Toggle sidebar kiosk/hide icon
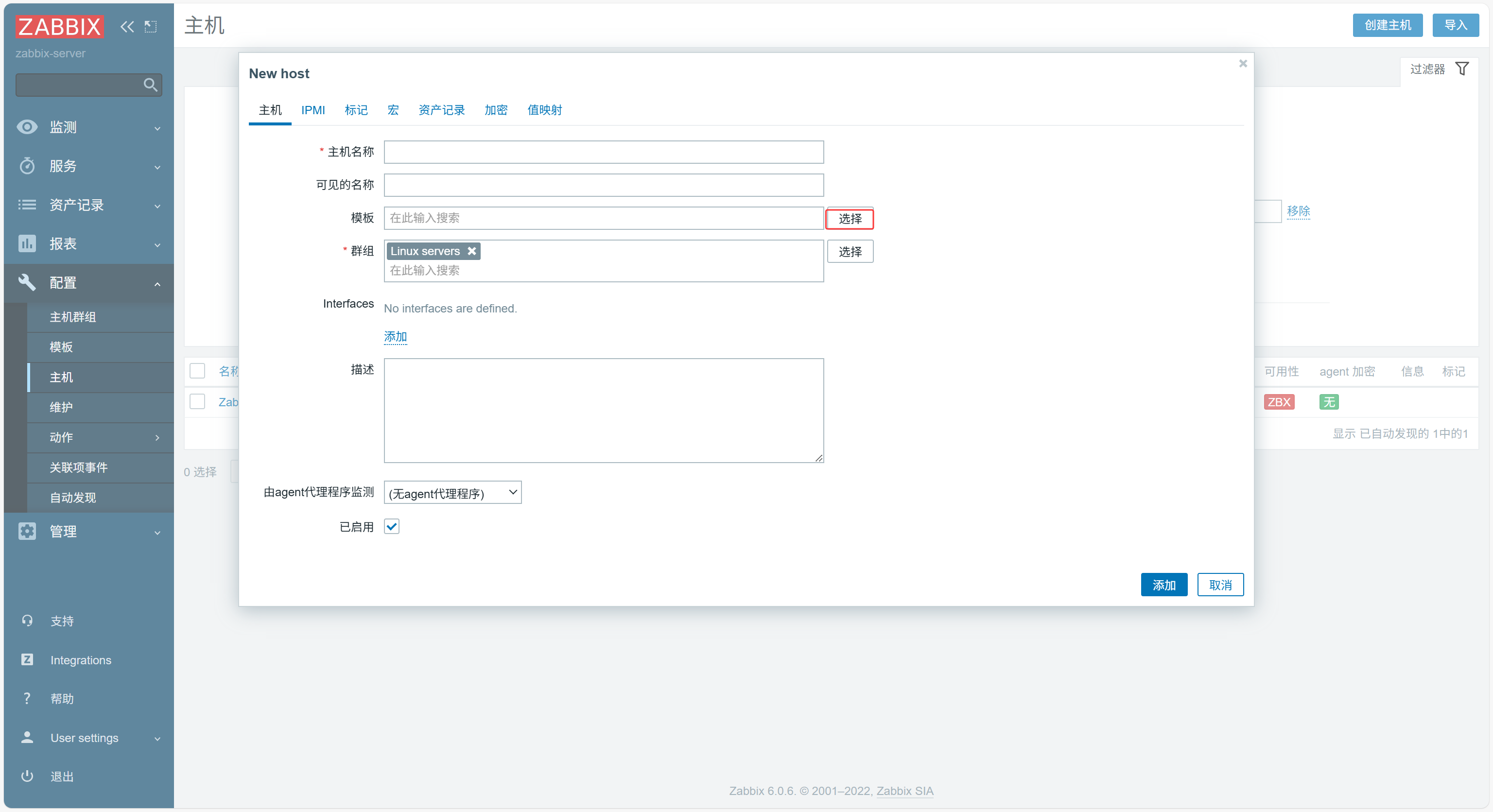The height and width of the screenshot is (812, 1493). tap(151, 26)
